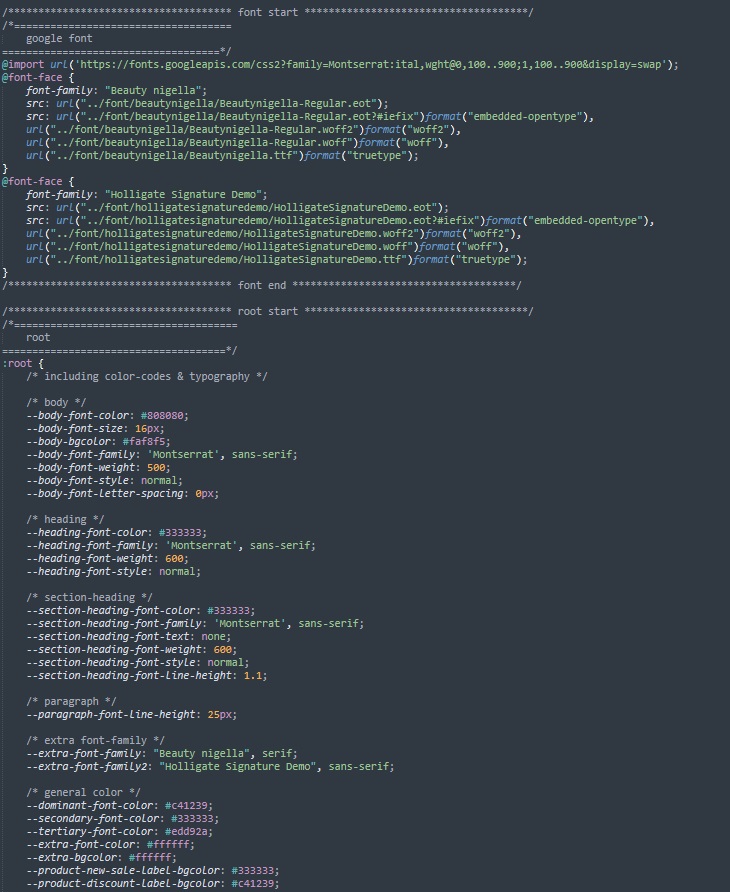Viewport: 730px width, 892px height.
Task: Click the "root start" comment line
Action: pos(267,311)
